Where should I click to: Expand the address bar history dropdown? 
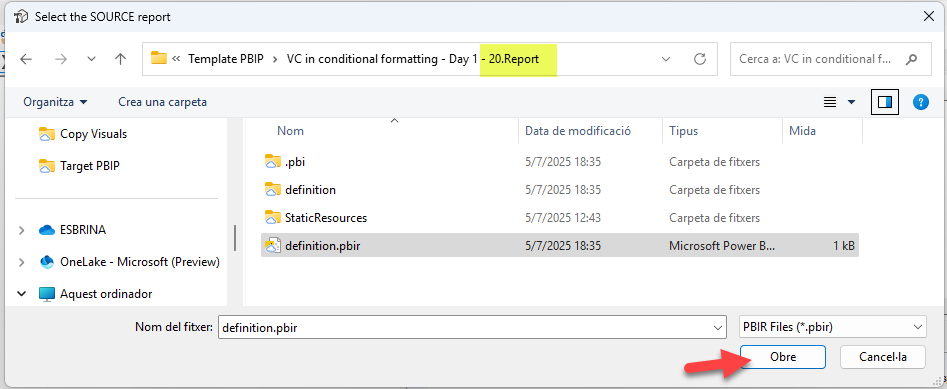point(666,59)
